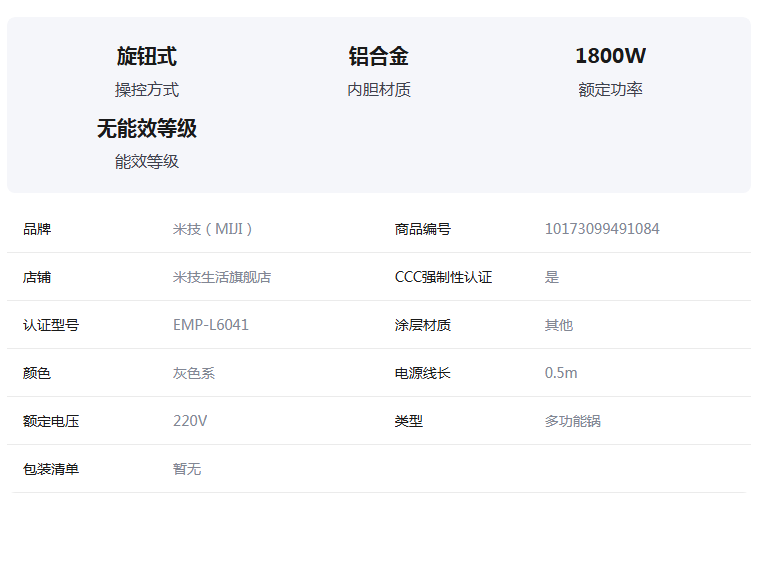Select the 无能效等级 heading
The height and width of the screenshot is (561, 766).
(147, 129)
